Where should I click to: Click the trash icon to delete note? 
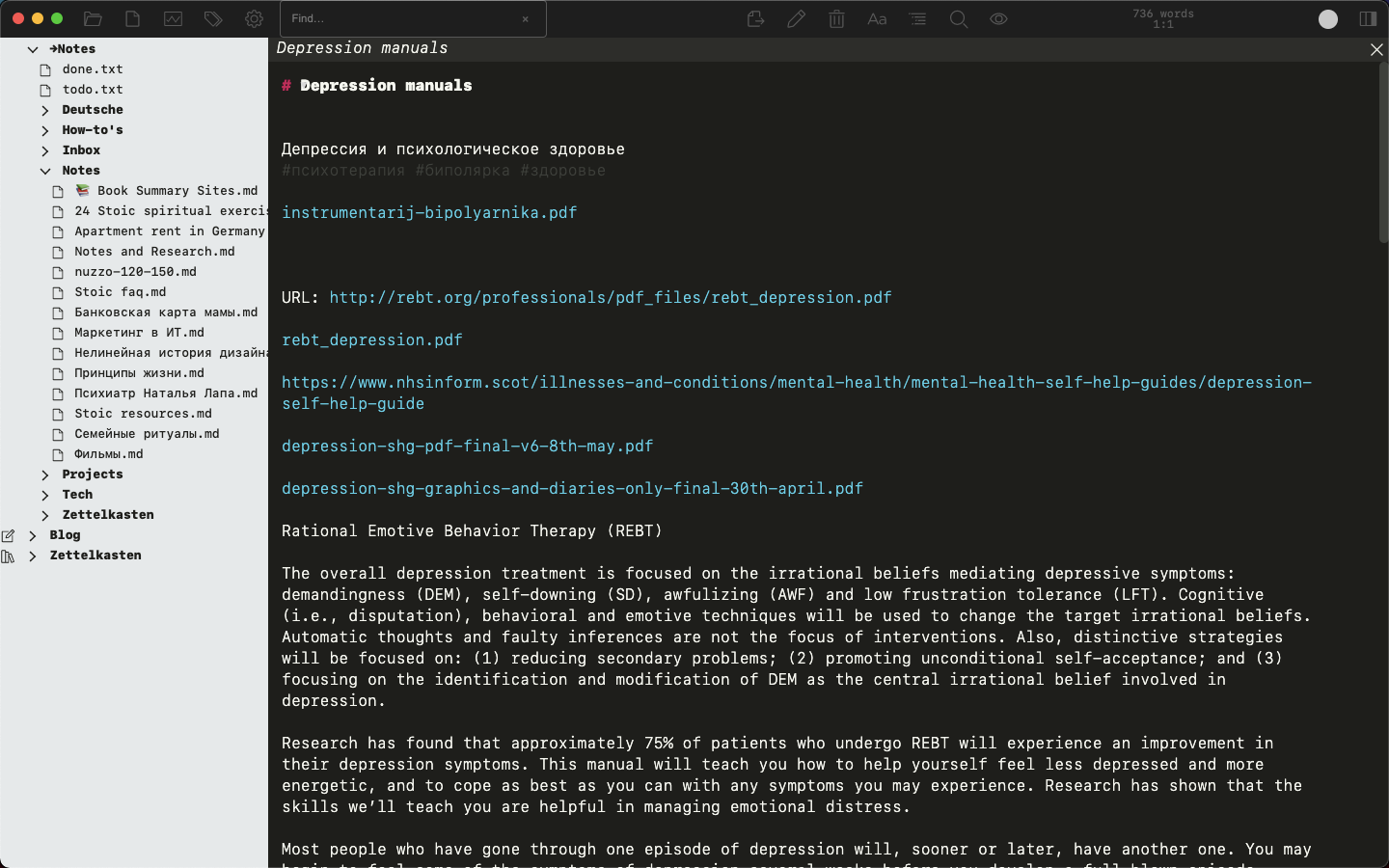point(835,18)
